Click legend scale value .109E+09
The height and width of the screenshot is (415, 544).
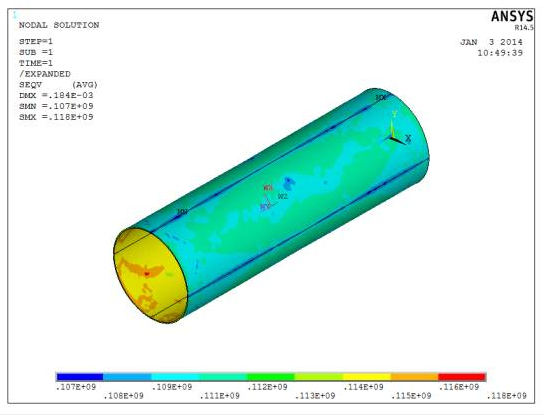(x=172, y=387)
